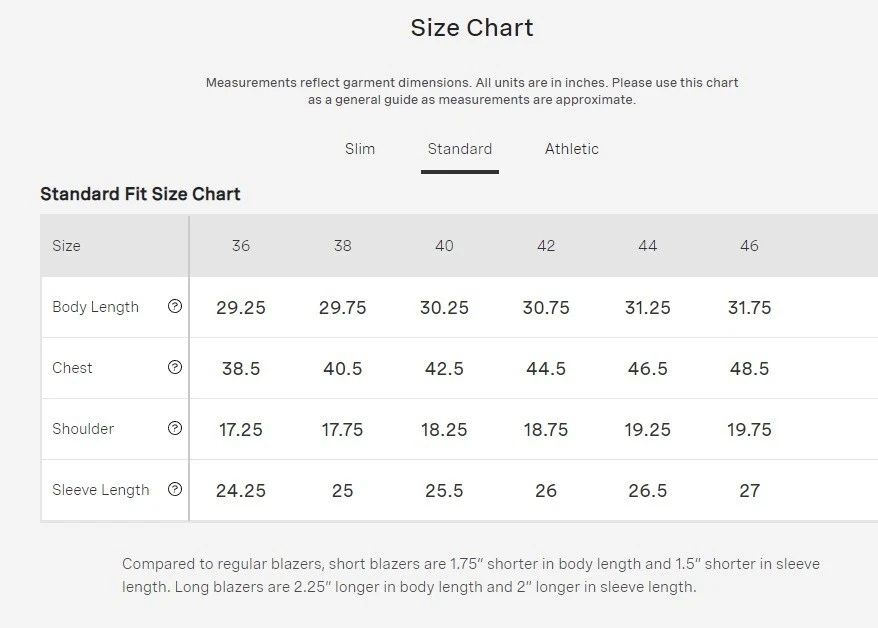Click the Body Length row label
Viewport: 878px width, 628px height.
coord(95,307)
